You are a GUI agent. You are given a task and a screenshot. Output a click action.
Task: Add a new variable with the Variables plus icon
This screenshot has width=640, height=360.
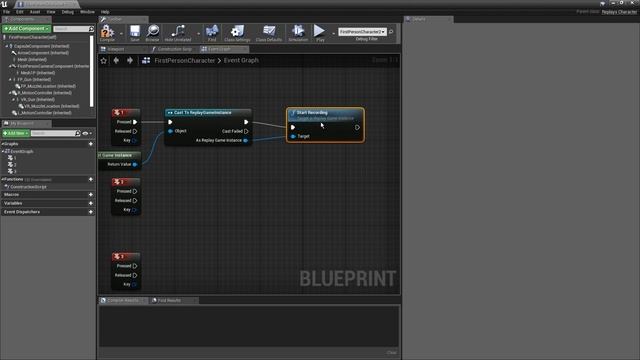tap(91, 203)
